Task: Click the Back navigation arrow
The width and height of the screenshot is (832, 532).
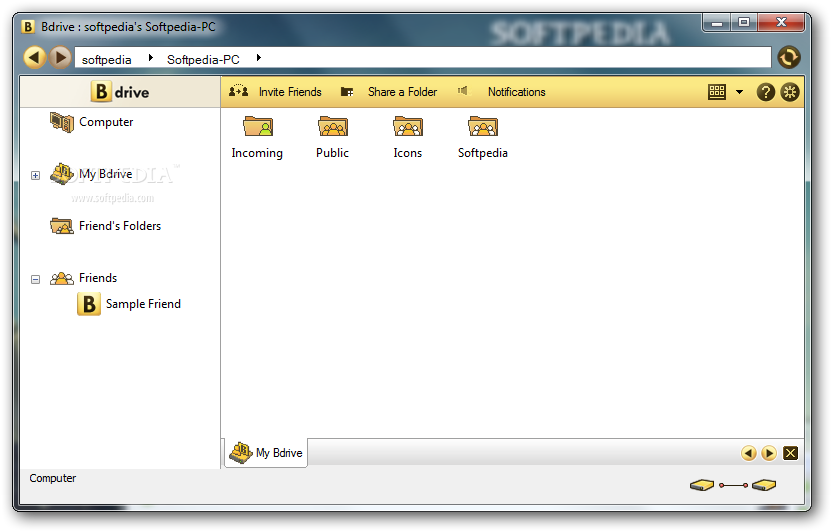Action: (34, 57)
